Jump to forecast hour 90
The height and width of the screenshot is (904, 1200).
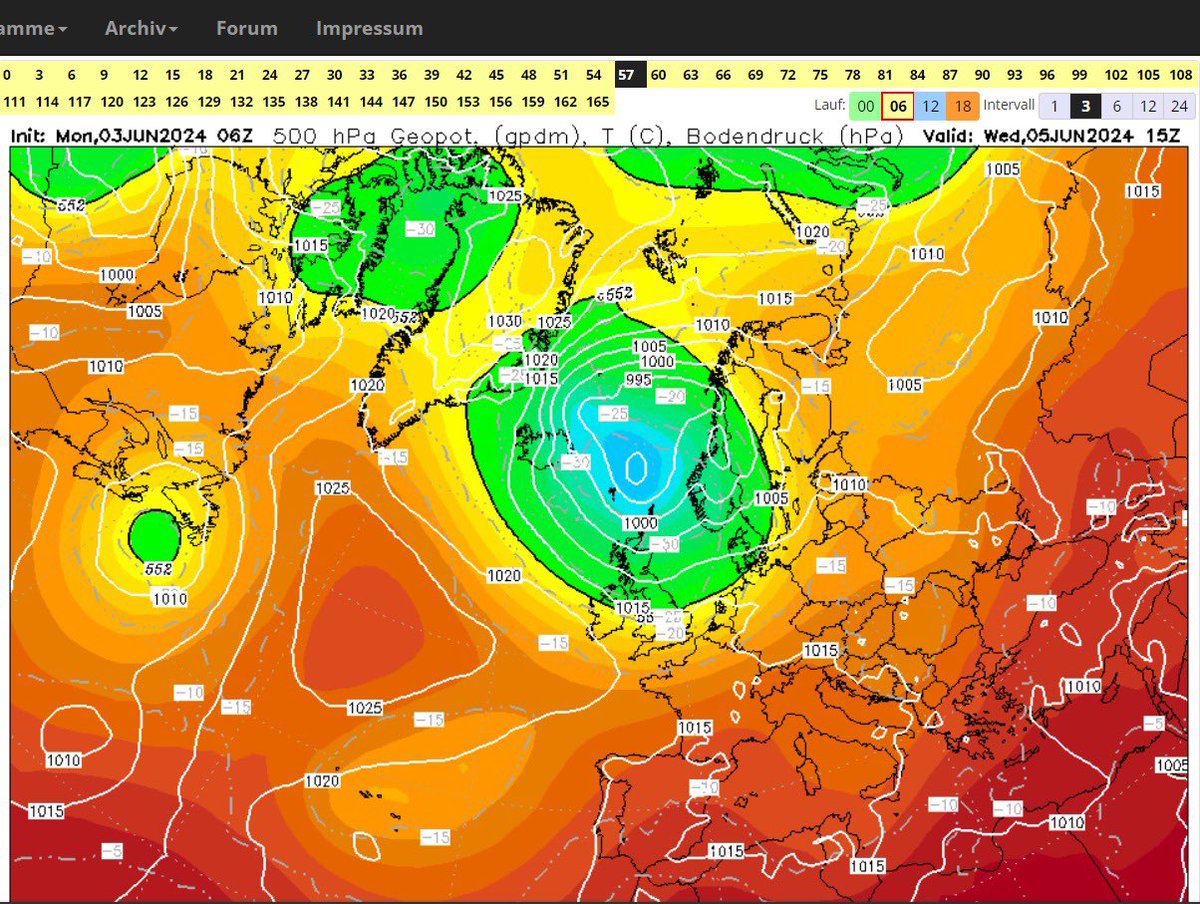pyautogui.click(x=982, y=75)
